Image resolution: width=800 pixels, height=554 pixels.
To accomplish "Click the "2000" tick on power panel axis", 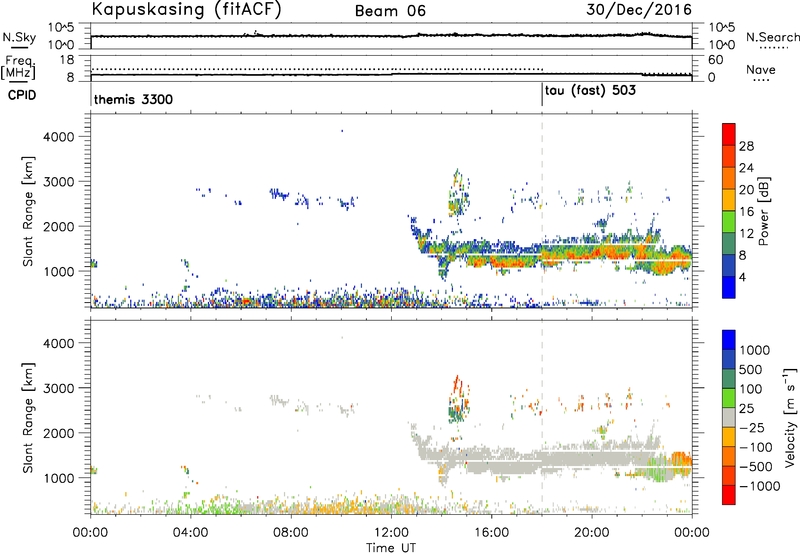I will (59, 226).
